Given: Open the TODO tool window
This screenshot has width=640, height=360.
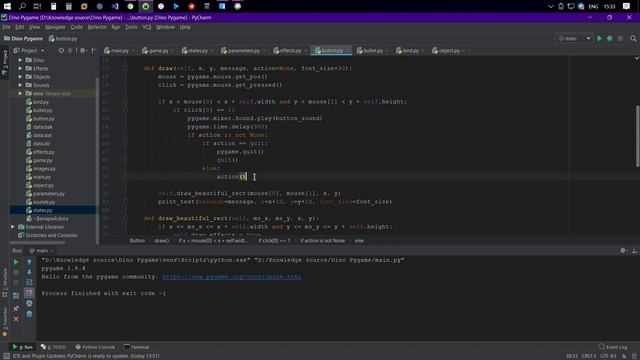Looking at the screenshot, I should 53,347.
